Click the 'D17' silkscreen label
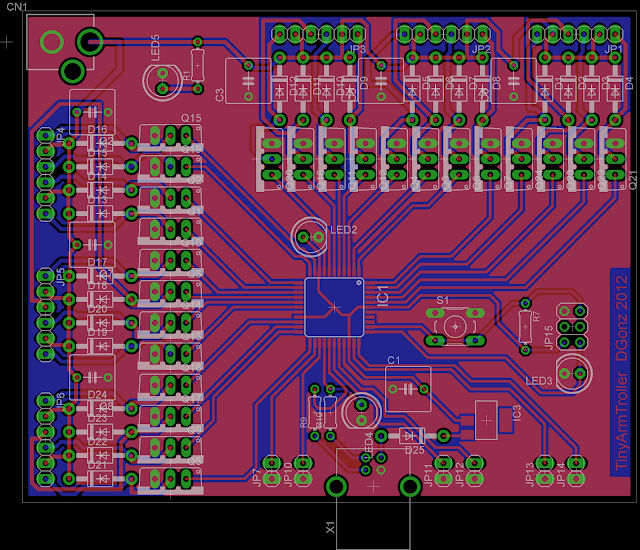 point(97,262)
